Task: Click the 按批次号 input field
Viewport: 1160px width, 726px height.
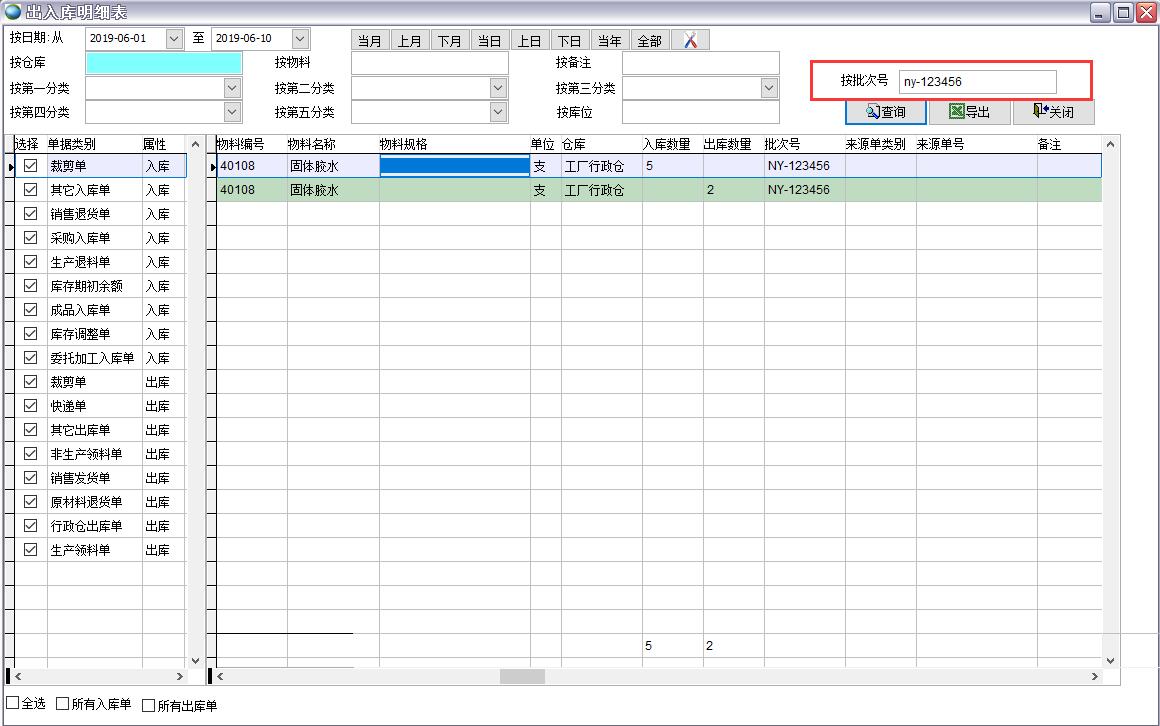Action: pos(977,82)
